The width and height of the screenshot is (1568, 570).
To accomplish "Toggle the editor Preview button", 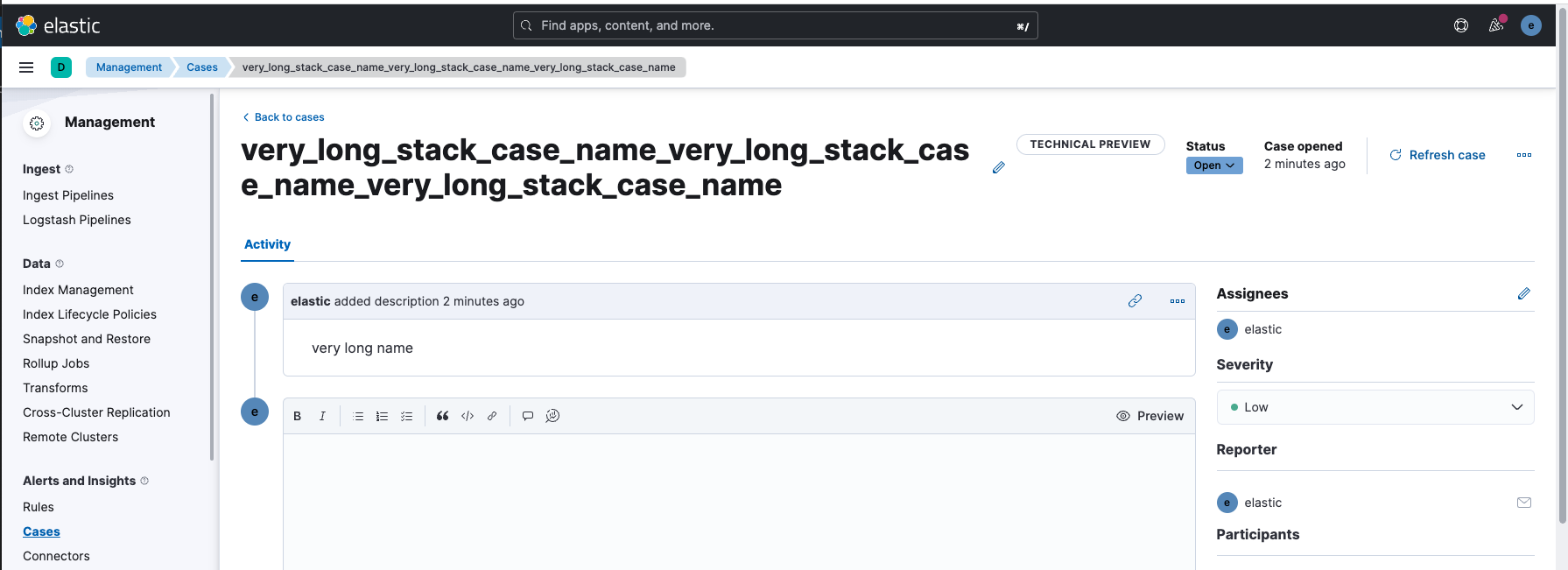I will point(1150,416).
